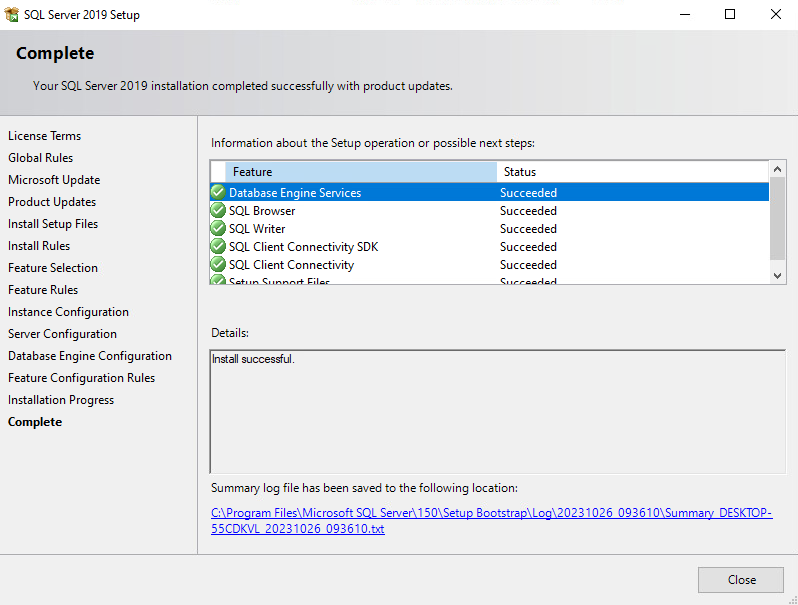Click inside the Details text box
Viewport: 798px width, 605px height.
[497, 412]
